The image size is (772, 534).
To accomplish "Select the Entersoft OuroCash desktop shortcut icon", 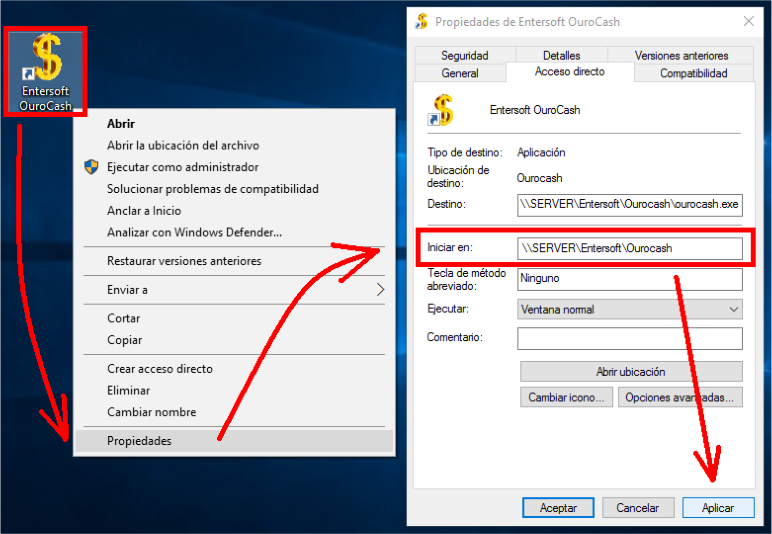I will (x=46, y=72).
